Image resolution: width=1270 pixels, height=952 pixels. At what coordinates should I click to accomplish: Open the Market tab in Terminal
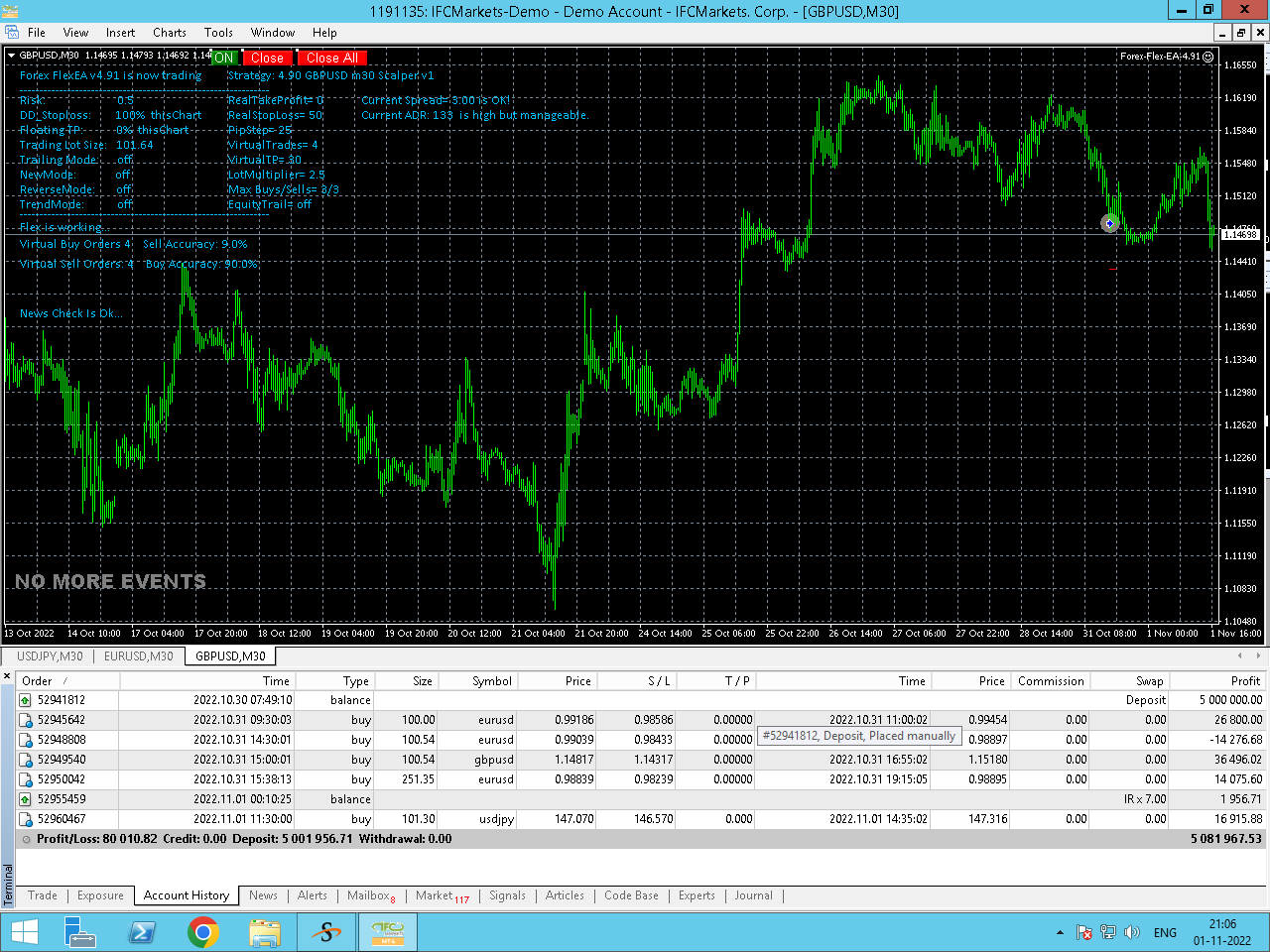click(443, 895)
